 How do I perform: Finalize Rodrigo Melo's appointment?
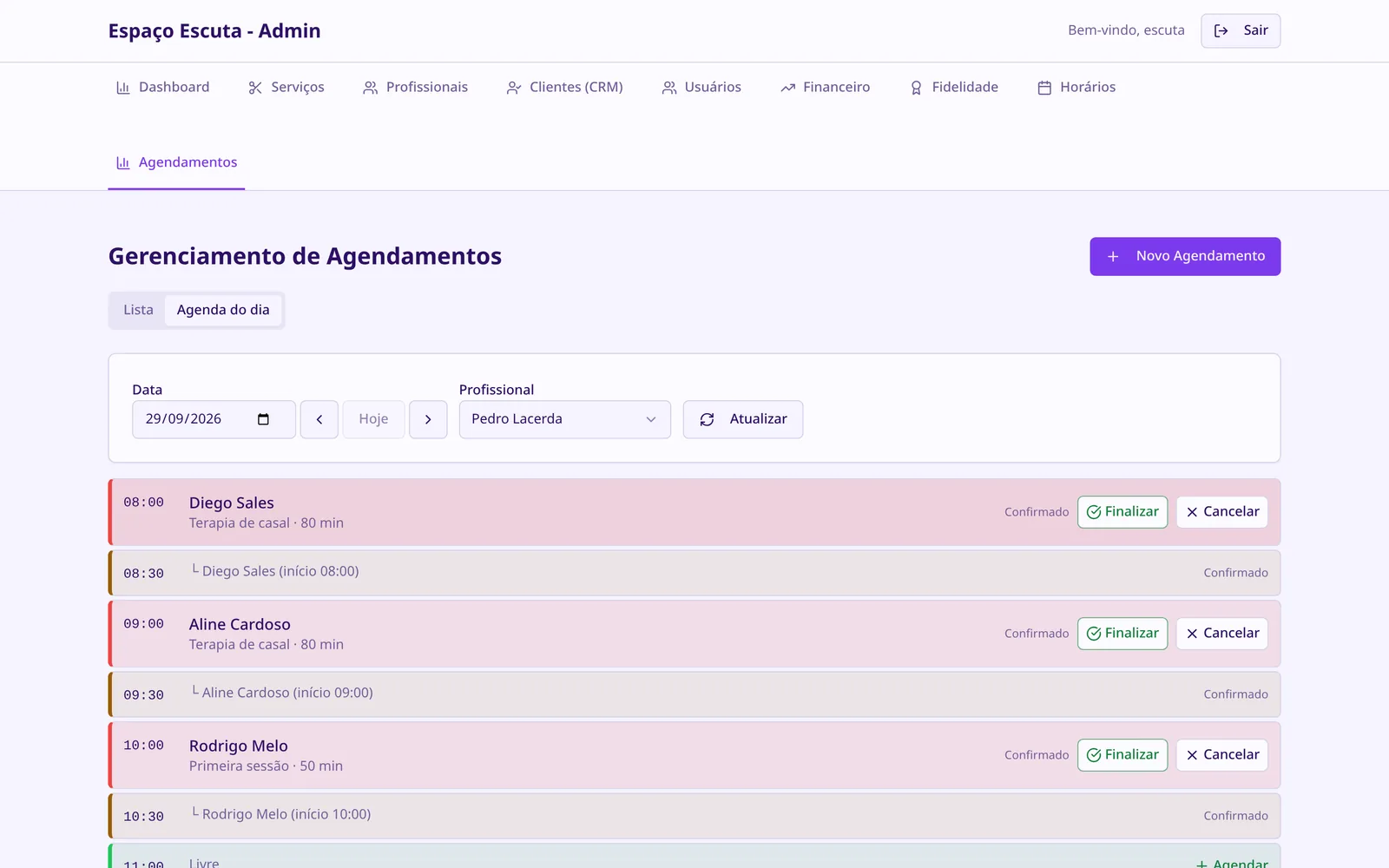point(1122,755)
